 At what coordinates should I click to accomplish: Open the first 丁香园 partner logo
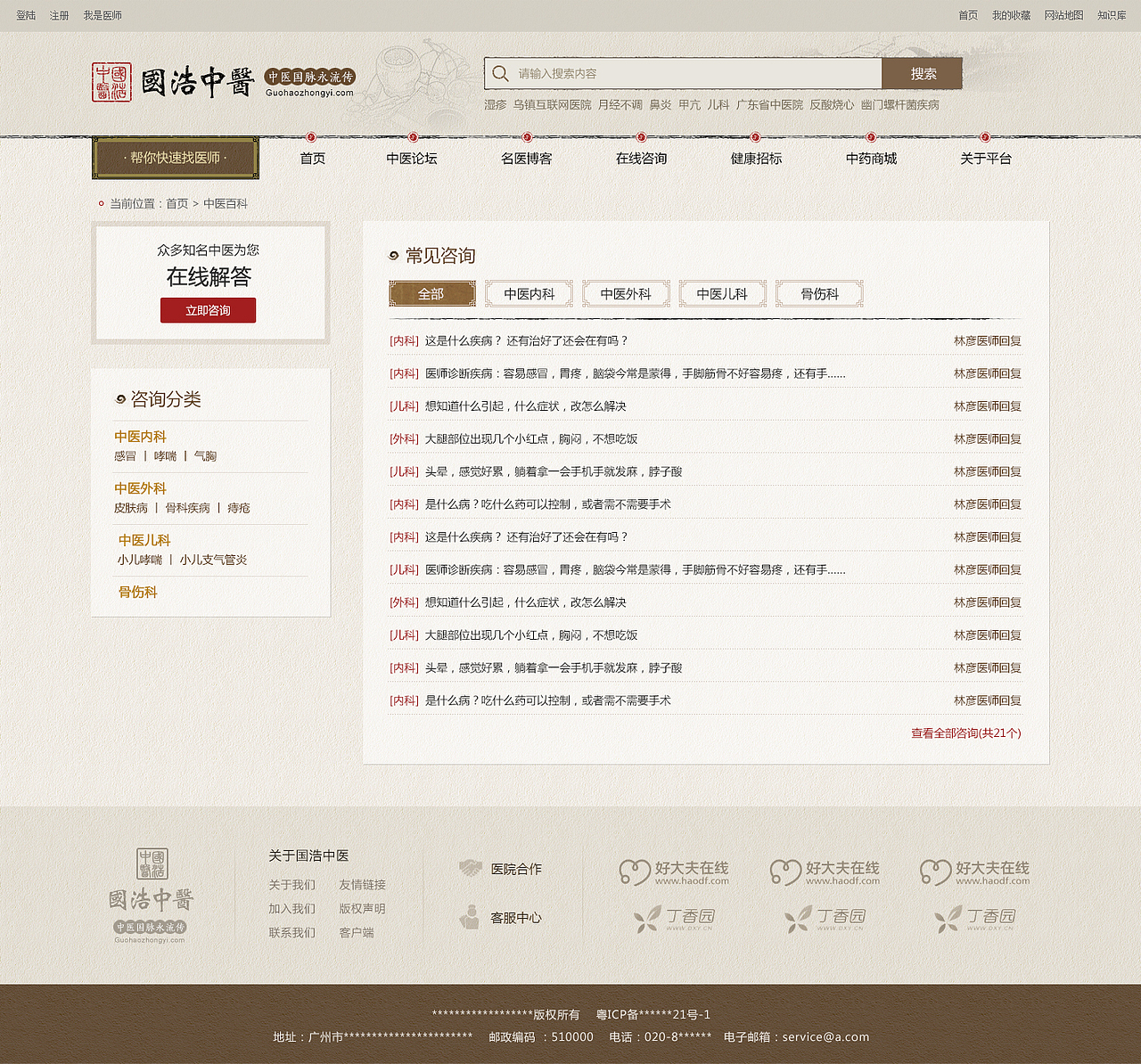tap(674, 919)
